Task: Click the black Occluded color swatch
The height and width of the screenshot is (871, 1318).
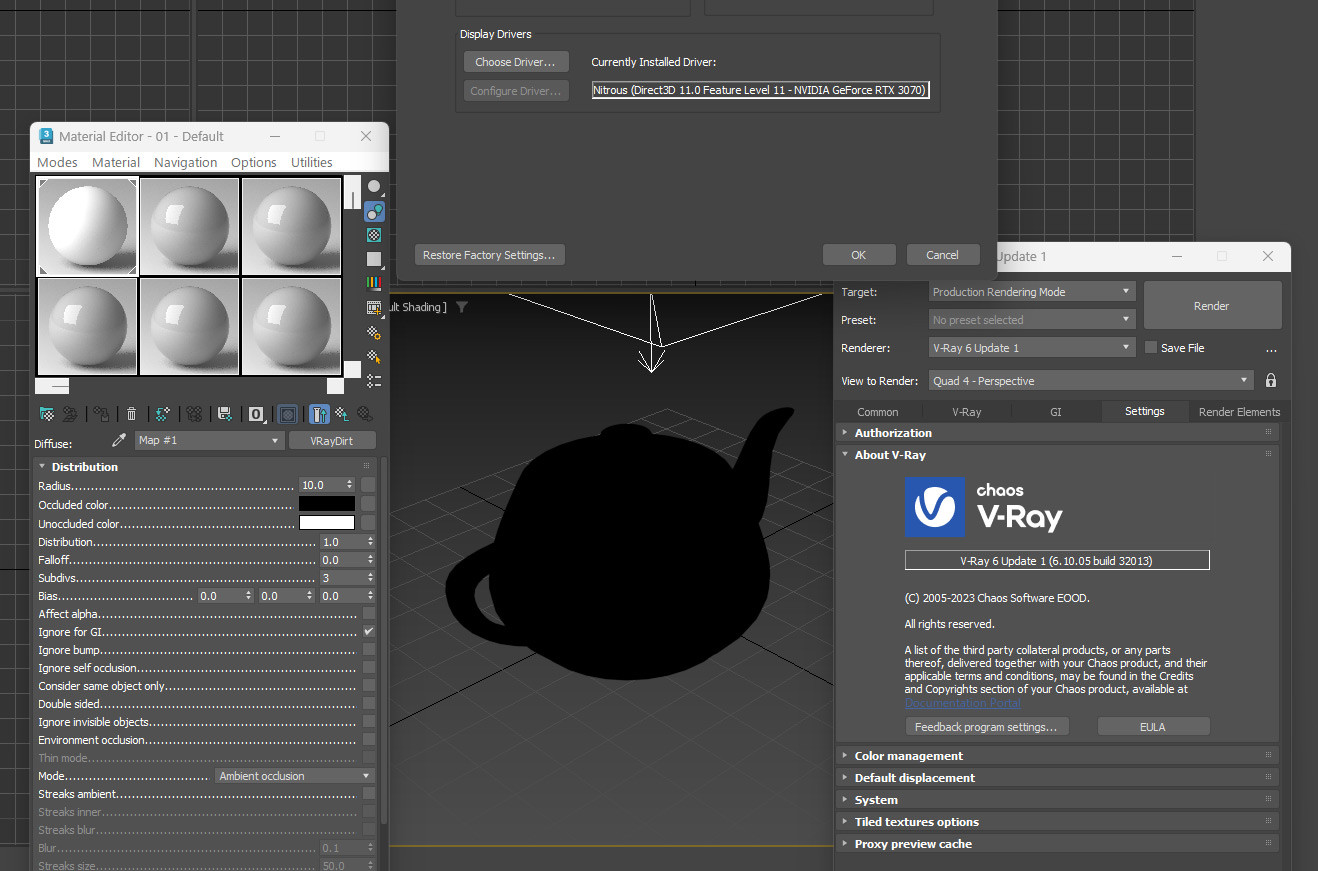Action: pos(327,505)
